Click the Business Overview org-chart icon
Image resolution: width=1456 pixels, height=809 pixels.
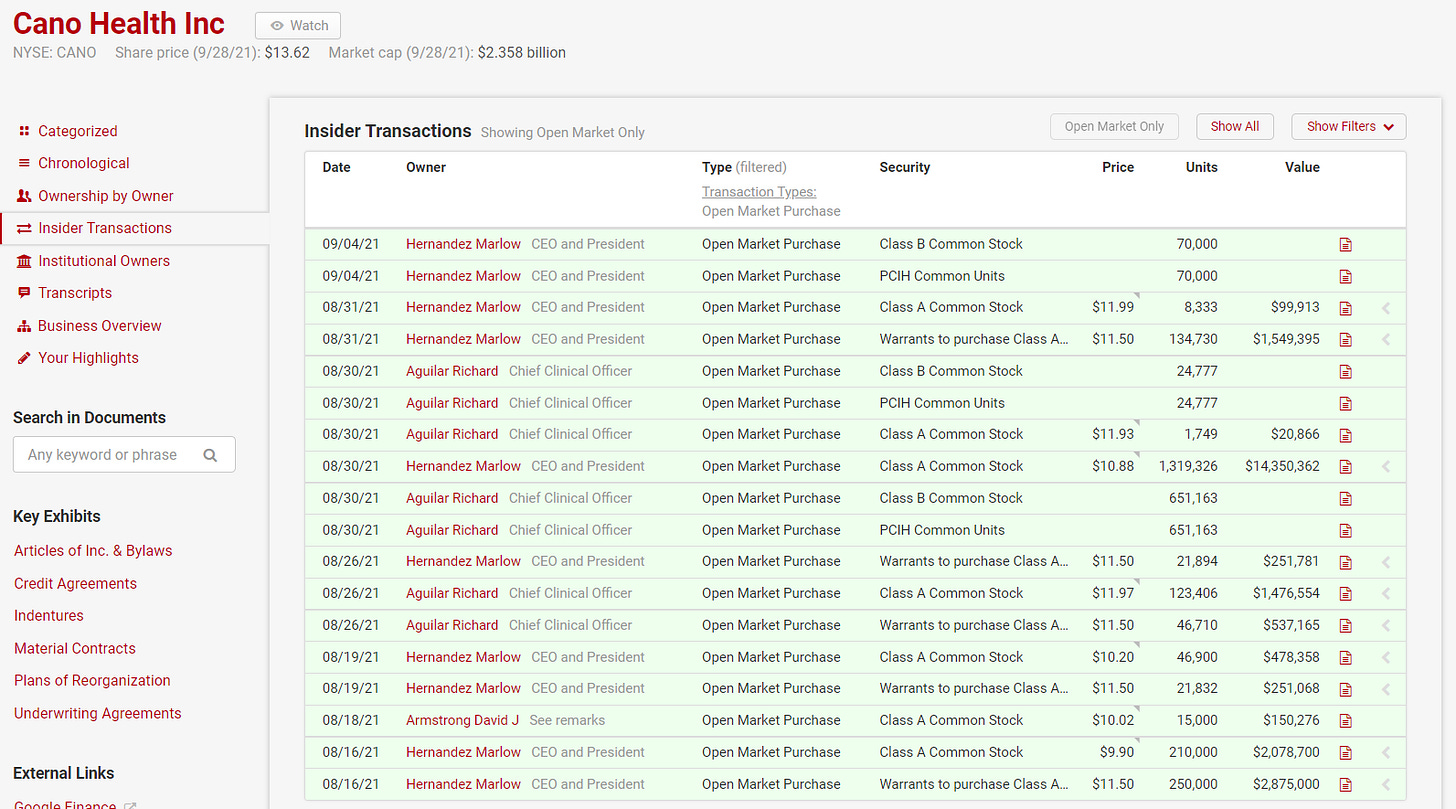click(x=24, y=326)
